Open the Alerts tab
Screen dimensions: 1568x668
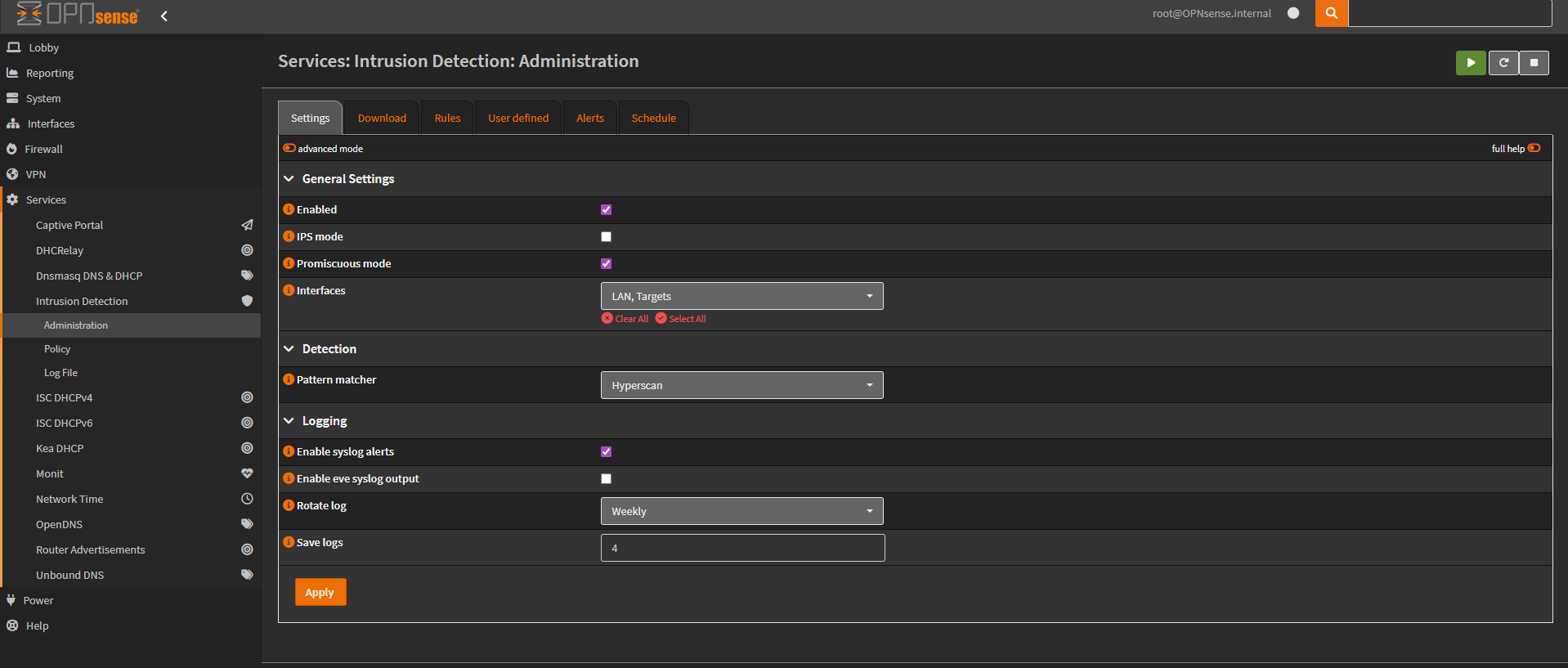click(589, 119)
